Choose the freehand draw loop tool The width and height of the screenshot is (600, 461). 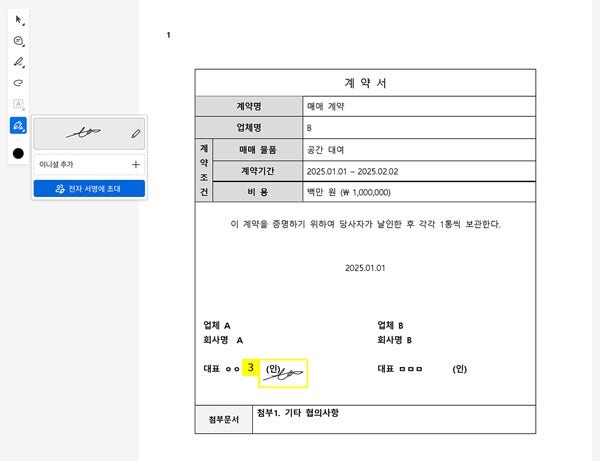point(18,83)
